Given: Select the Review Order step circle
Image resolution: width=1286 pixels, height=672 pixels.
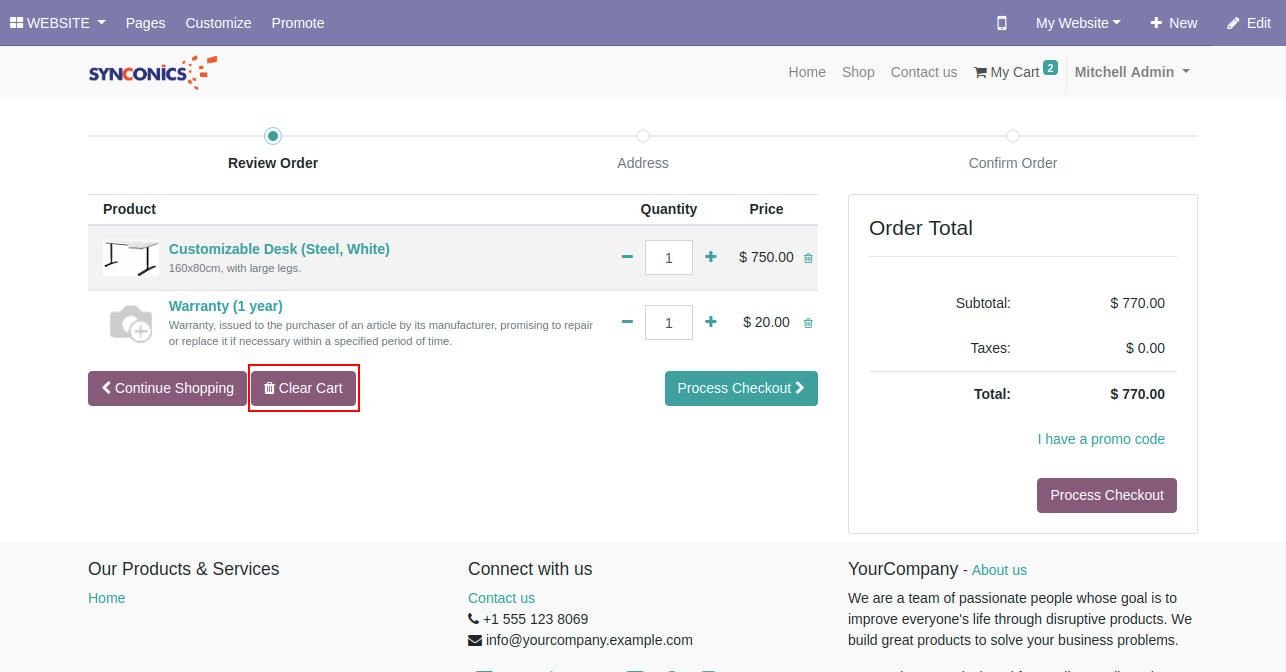Looking at the screenshot, I should click(273, 136).
